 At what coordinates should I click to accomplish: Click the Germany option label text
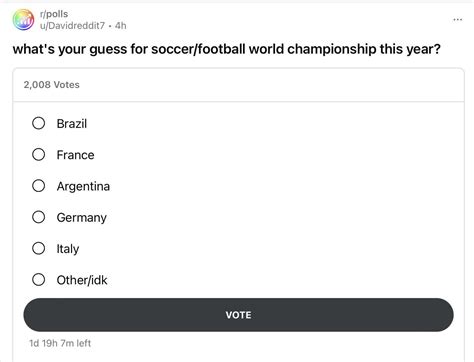coord(82,218)
